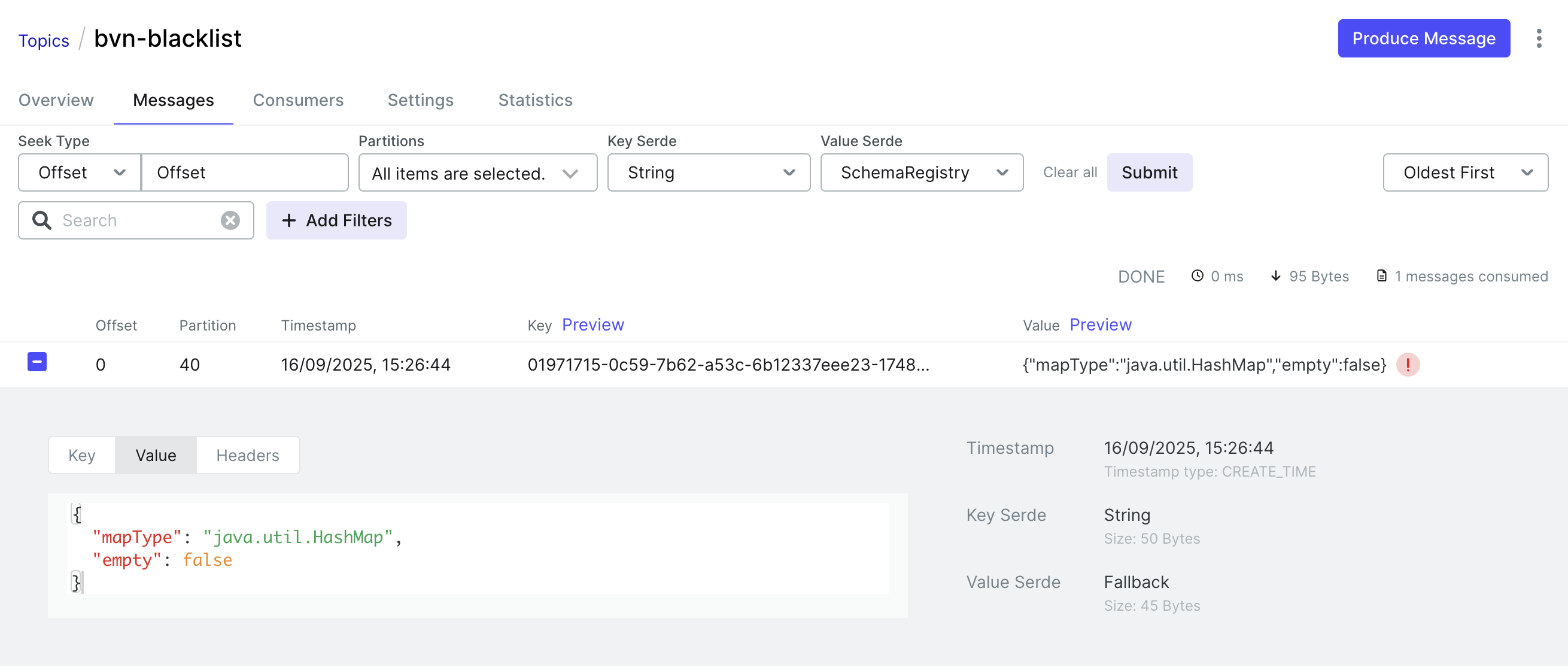Click the clock elapsed time icon
The height and width of the screenshot is (670, 1568).
click(x=1197, y=276)
